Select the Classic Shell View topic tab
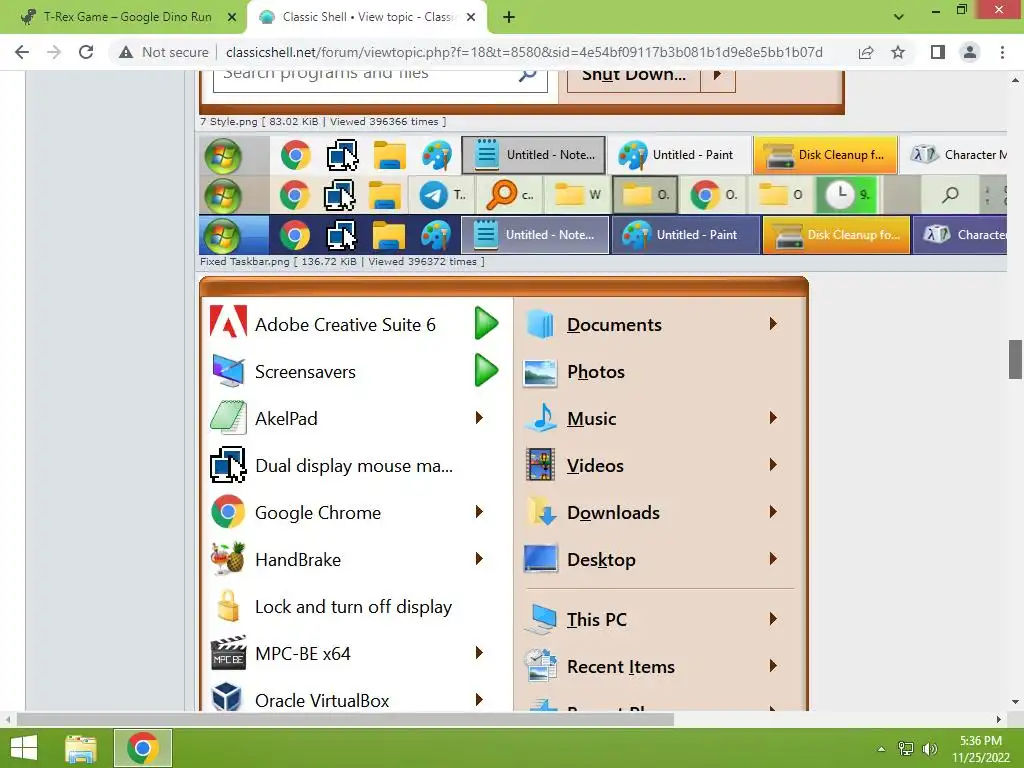 [366, 17]
